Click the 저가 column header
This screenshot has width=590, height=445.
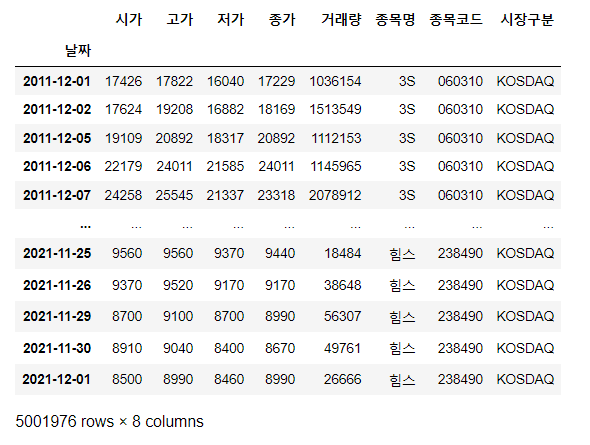coord(231,20)
